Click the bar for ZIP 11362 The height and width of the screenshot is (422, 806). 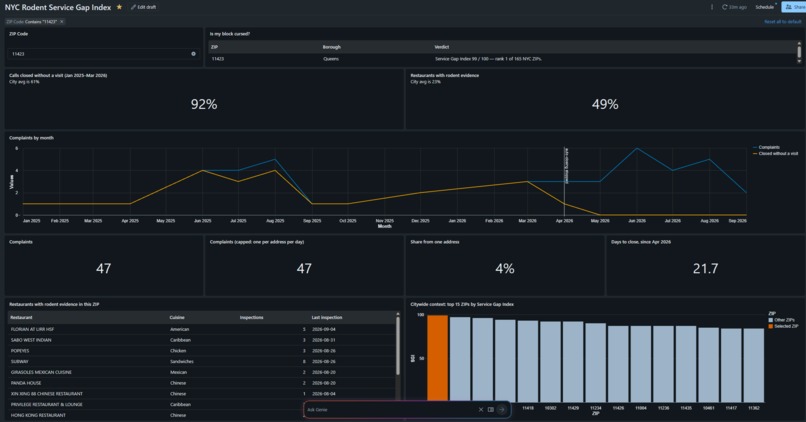click(x=754, y=365)
